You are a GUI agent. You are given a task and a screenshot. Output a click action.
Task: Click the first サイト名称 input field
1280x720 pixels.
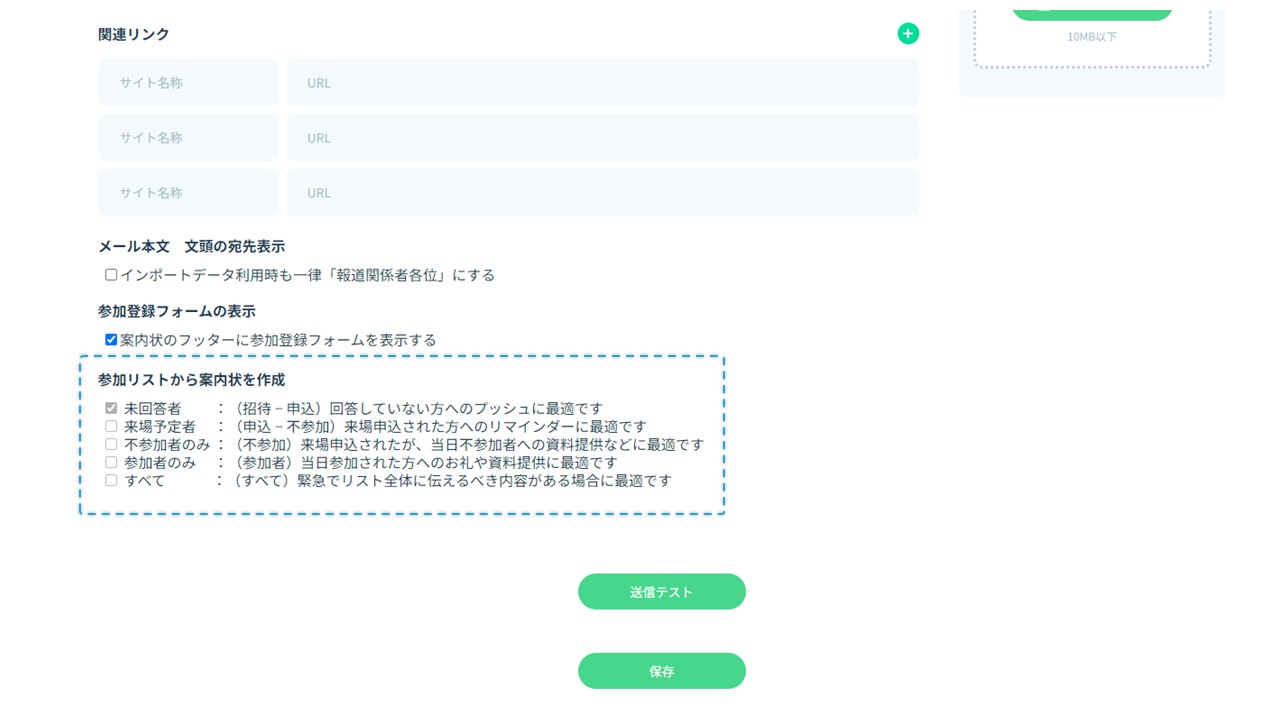pyautogui.click(x=188, y=83)
